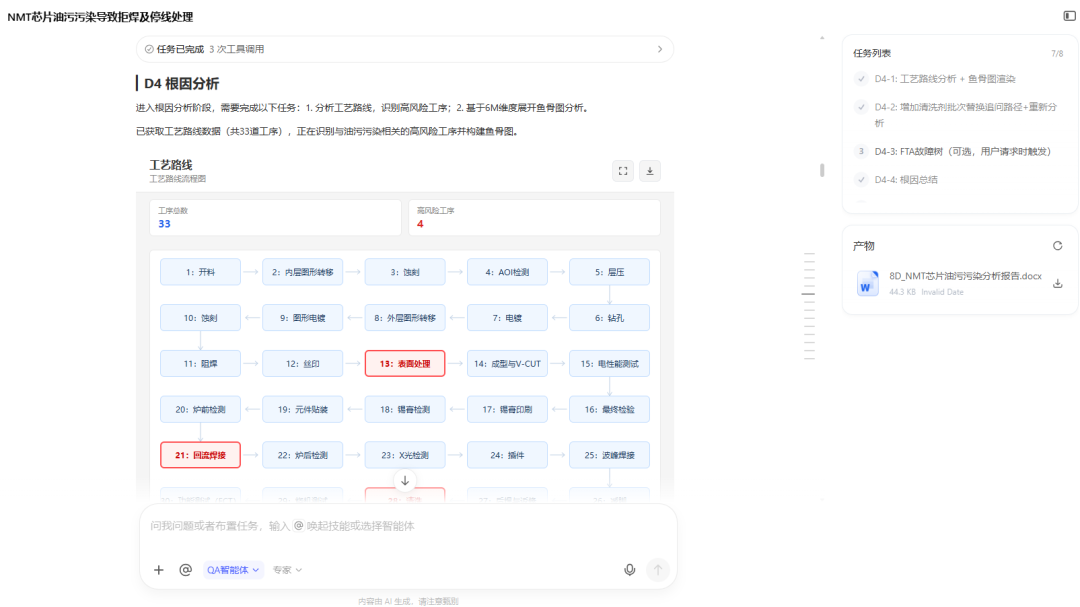
Task: Select high-risk node 21: 回流焊接
Action: 200,455
